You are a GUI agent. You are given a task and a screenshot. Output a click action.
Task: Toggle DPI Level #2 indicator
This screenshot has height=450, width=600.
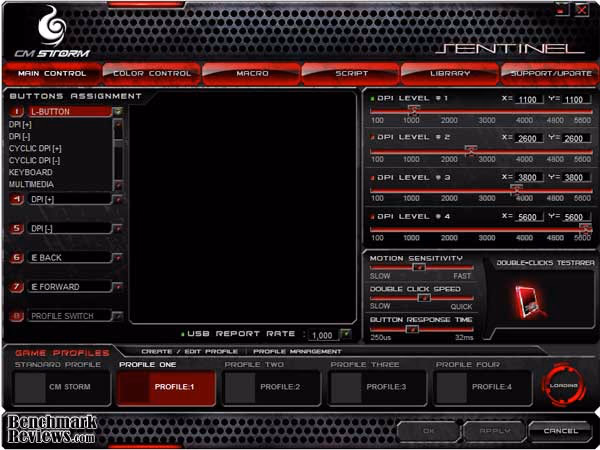[372, 137]
